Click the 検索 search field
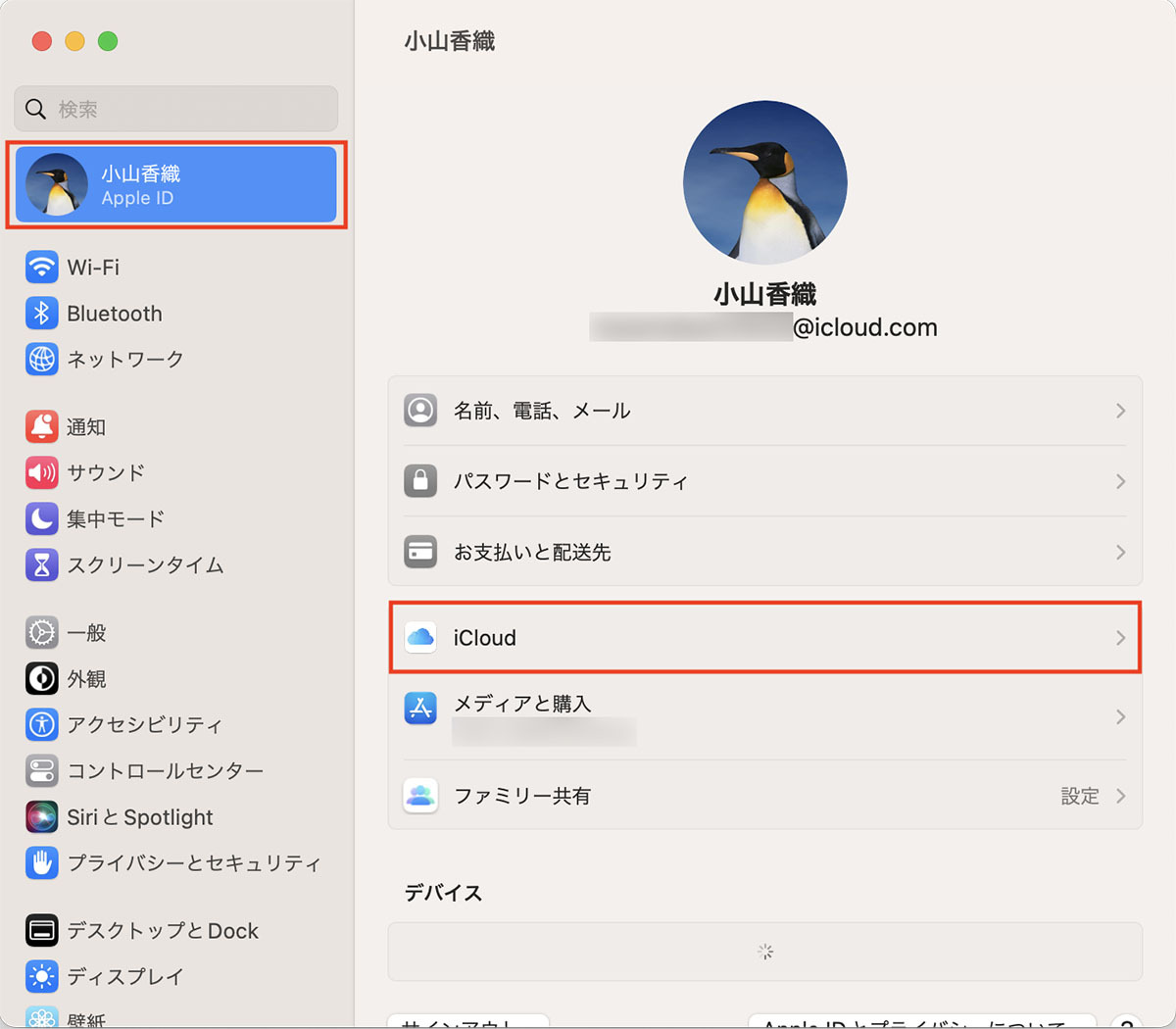Image resolution: width=1176 pixels, height=1029 pixels. (x=176, y=109)
